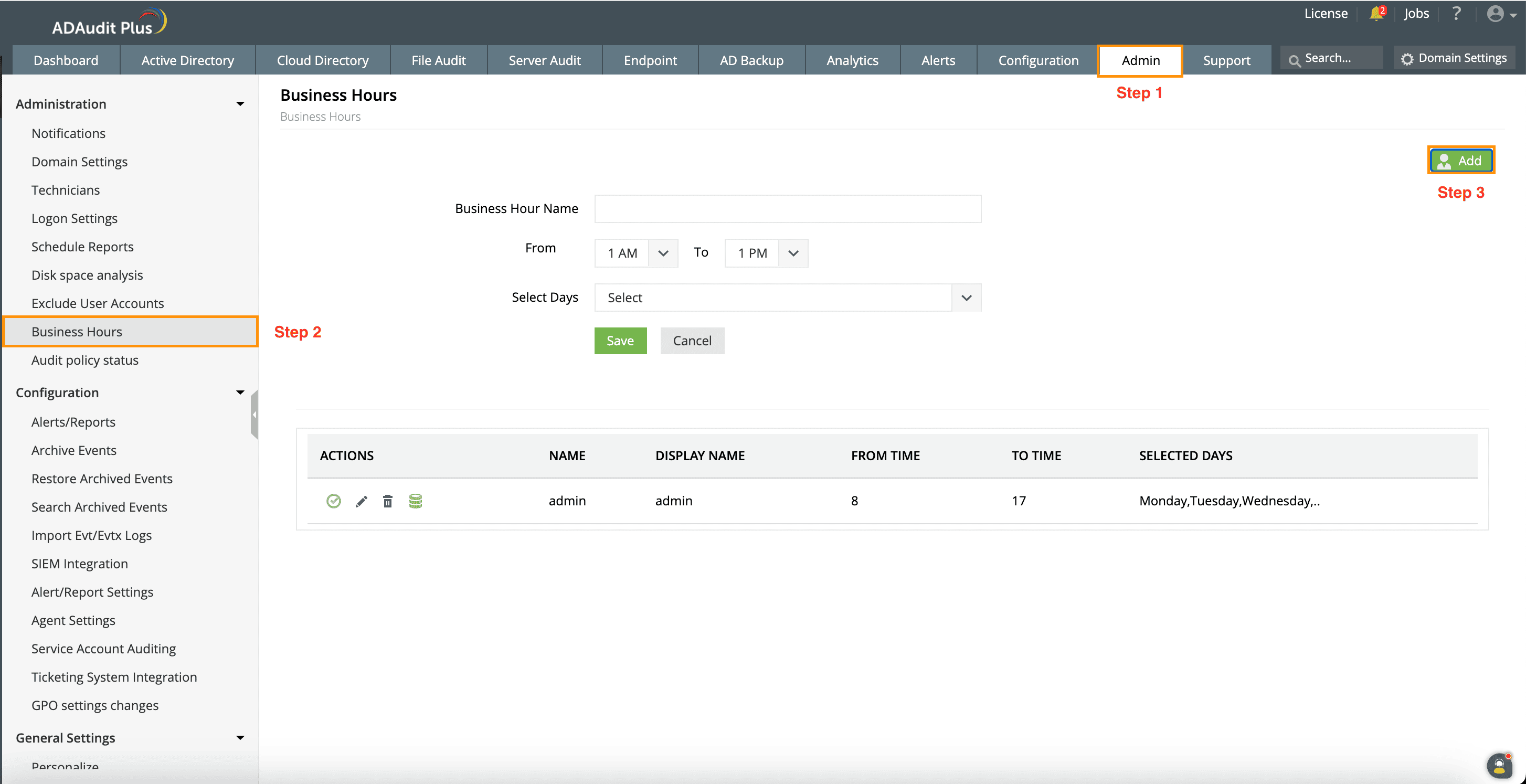The width and height of the screenshot is (1526, 784).
Task: Click the trash delete icon for admin
Action: 387,501
